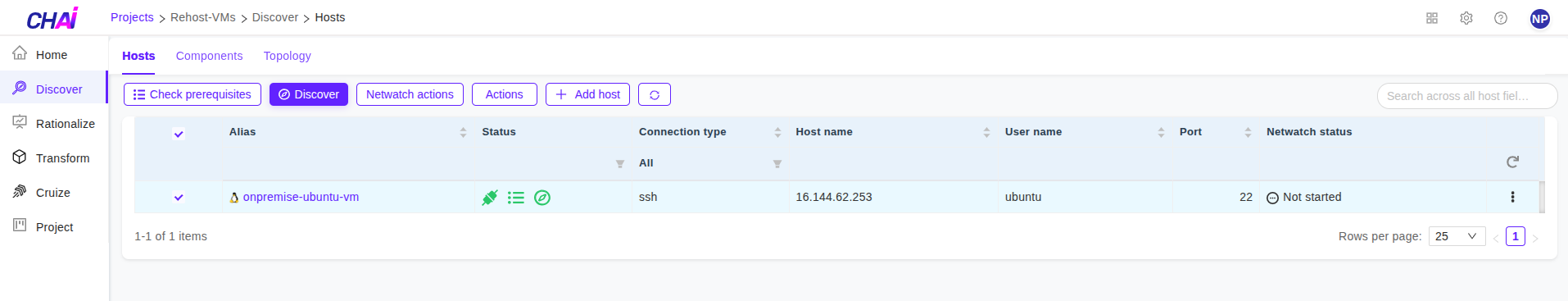
Task: Open the onpremise-ubuntu-vm host link
Action: click(x=301, y=197)
